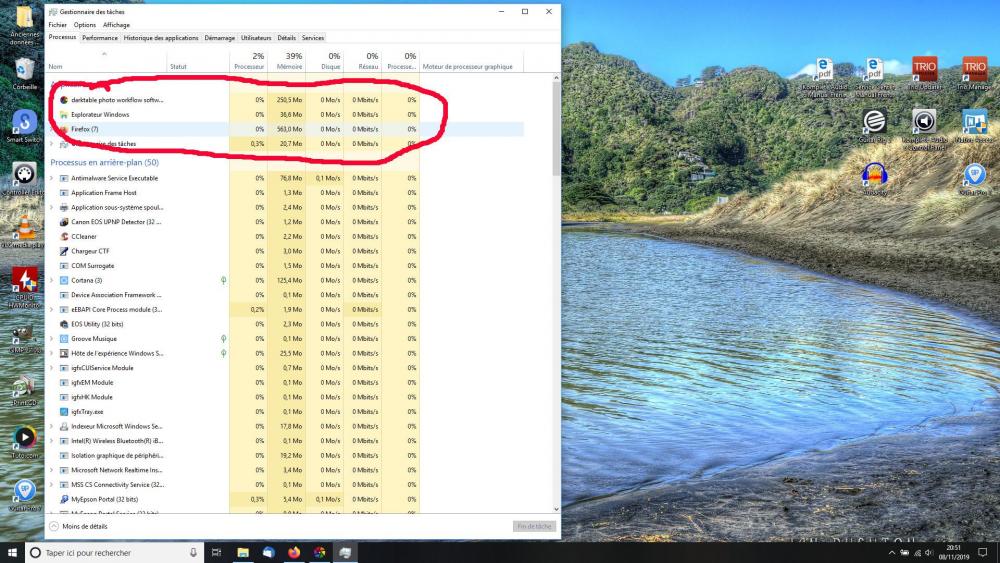
Task: Expand the Indexeur Microsoft Windows row
Action: coord(52,427)
